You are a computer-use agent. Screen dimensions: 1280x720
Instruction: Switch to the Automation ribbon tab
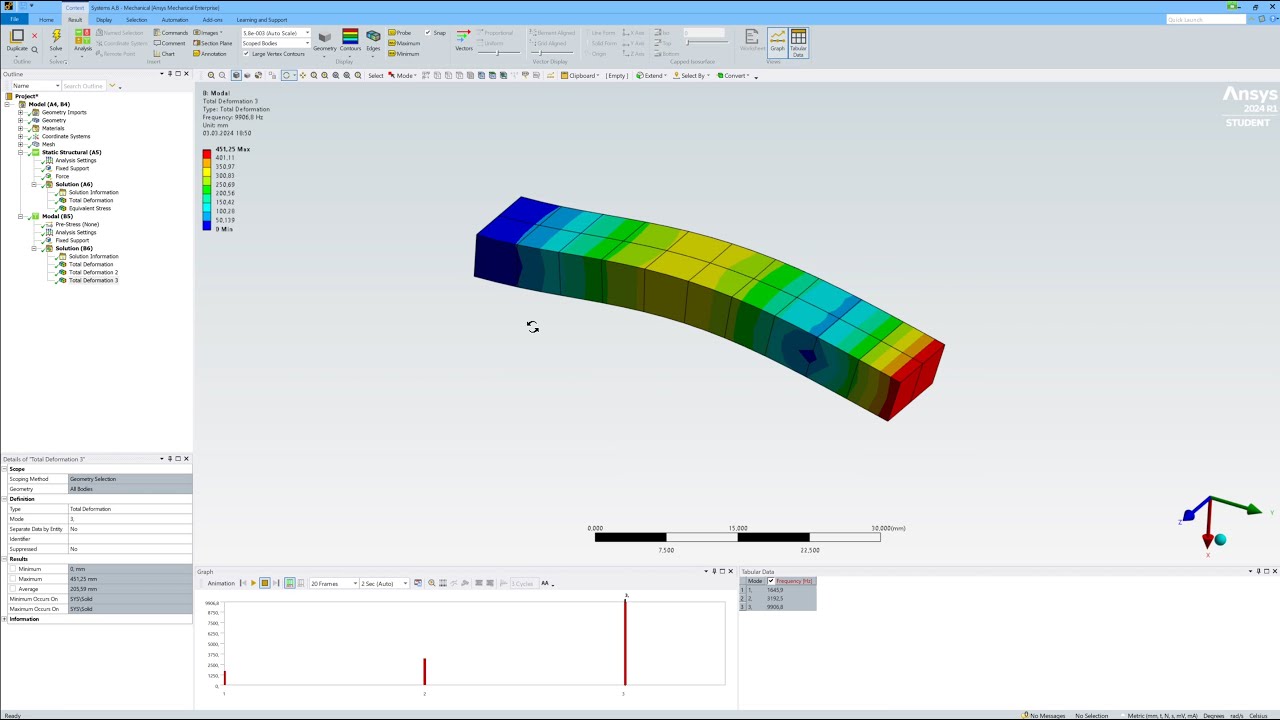(175, 19)
